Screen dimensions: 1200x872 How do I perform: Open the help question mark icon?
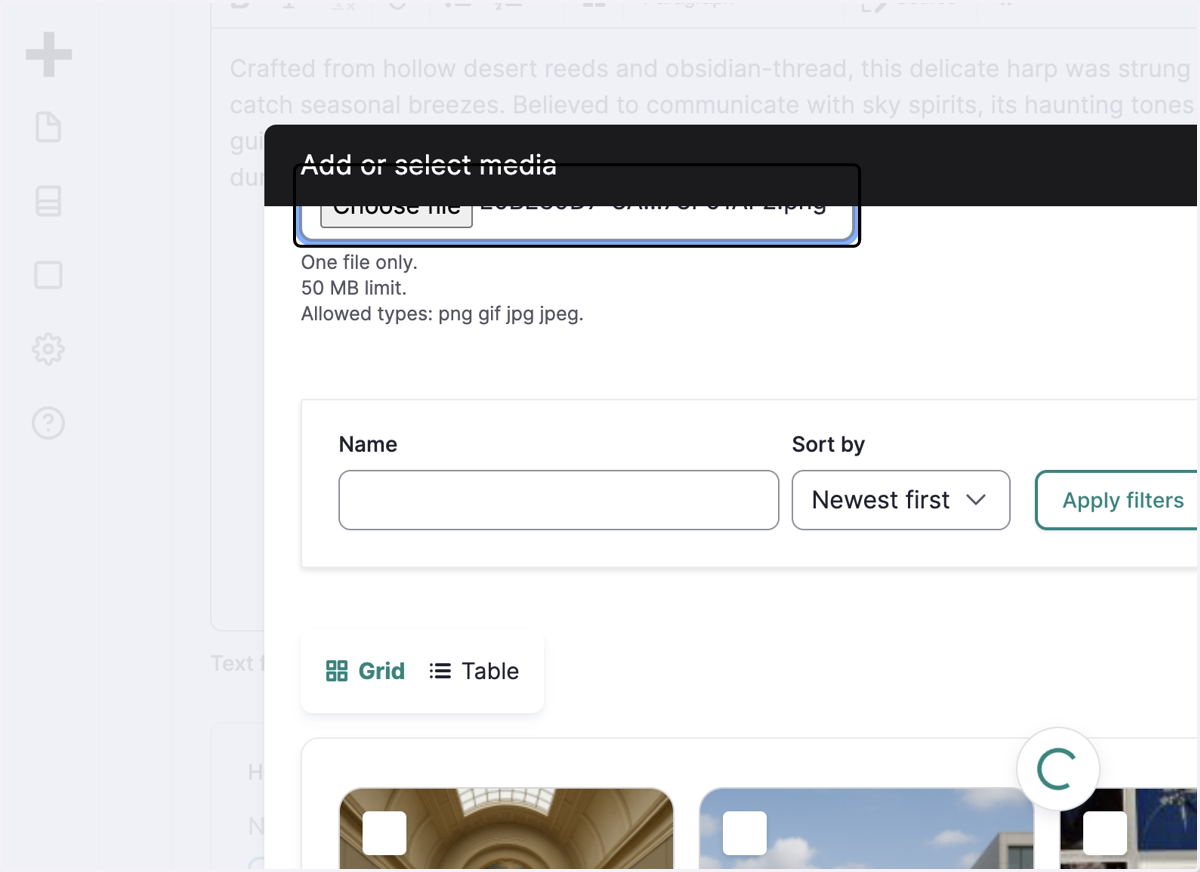point(48,423)
